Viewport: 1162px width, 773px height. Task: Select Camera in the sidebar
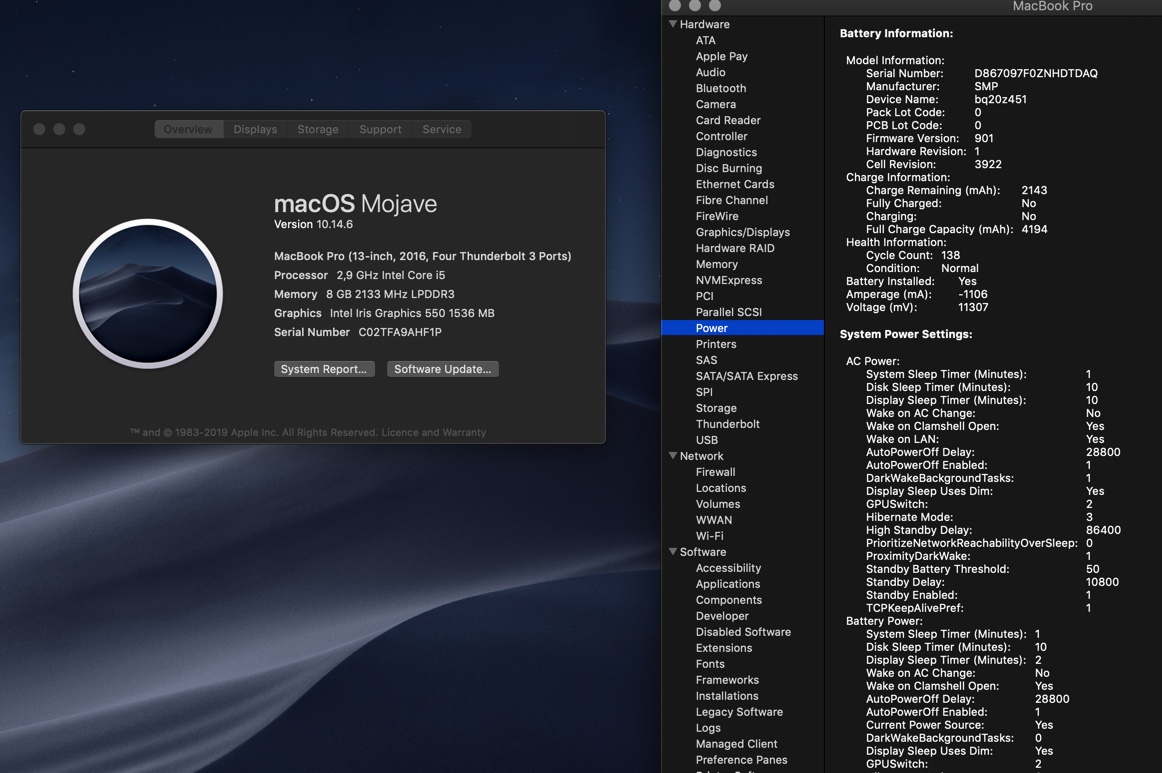716,104
